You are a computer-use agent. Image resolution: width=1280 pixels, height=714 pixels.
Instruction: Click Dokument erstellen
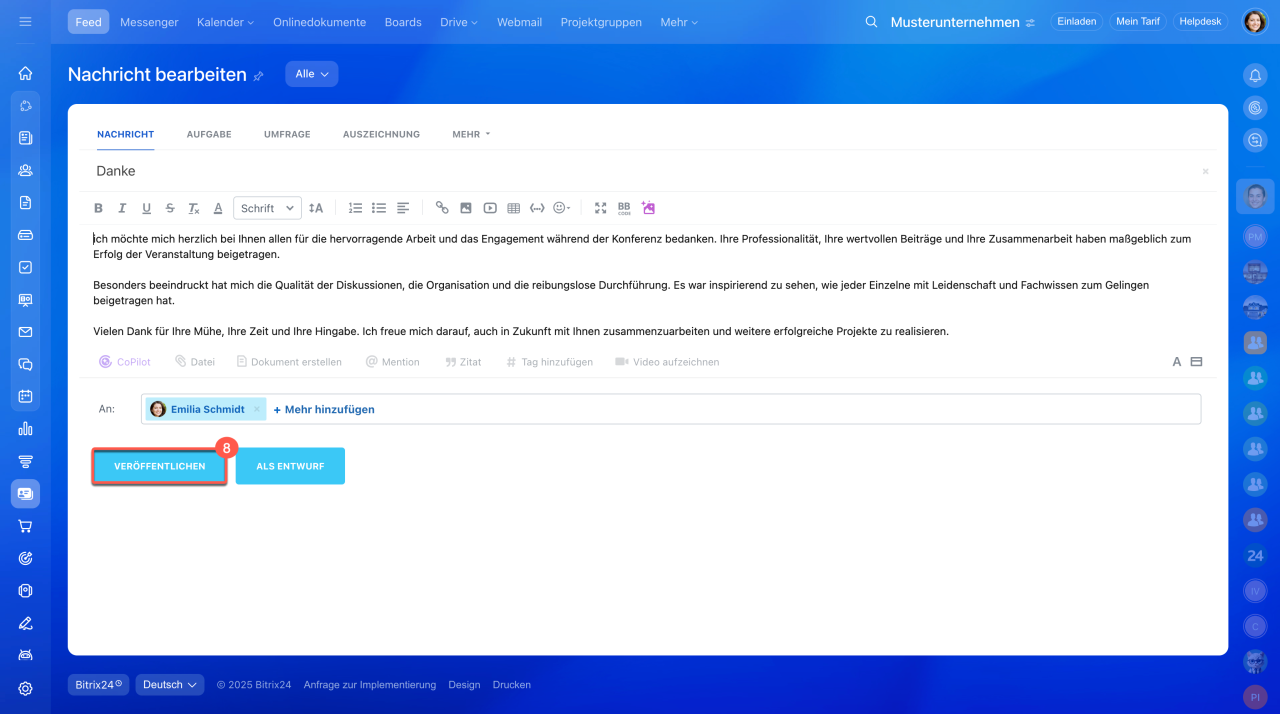pos(289,362)
